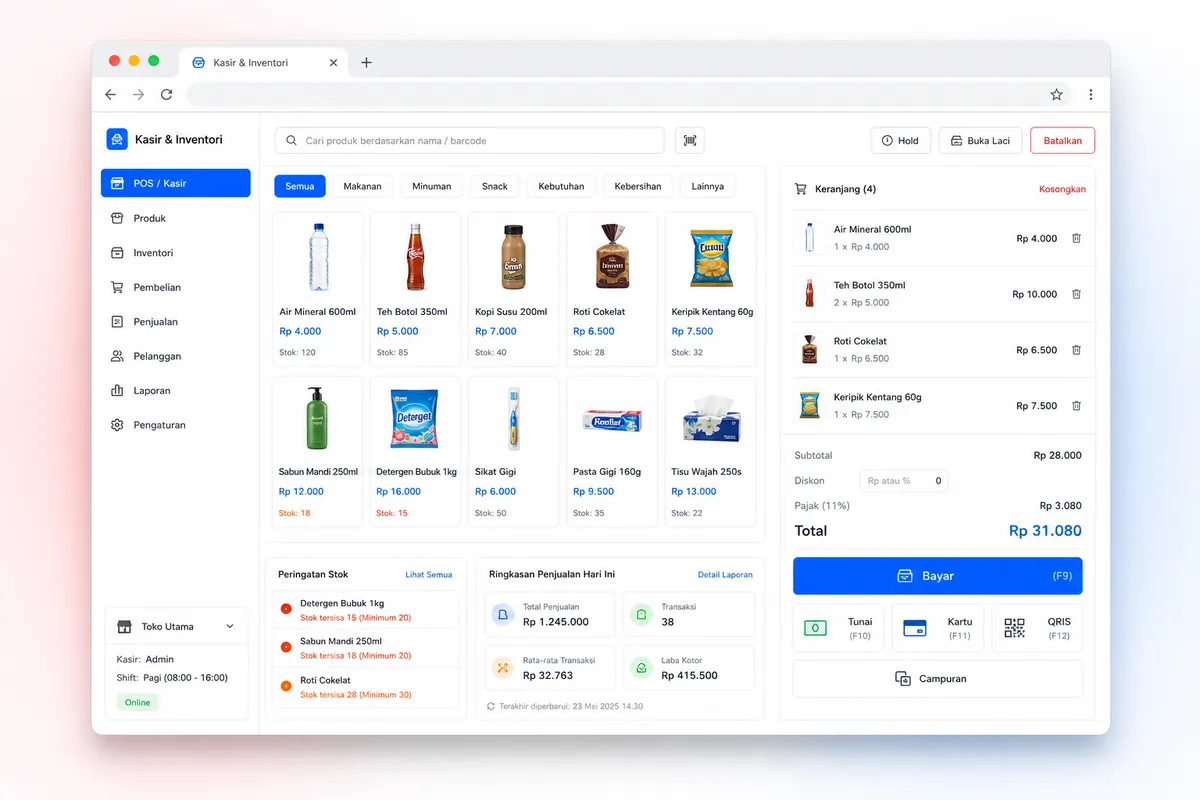This screenshot has height=800, width=1200.
Task: Choose QRIS payment method
Action: coord(1037,628)
